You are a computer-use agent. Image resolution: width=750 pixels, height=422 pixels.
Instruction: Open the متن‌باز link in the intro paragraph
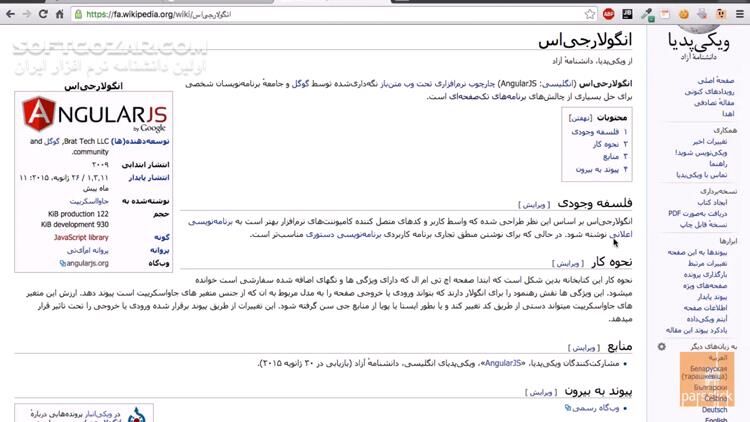391,84
